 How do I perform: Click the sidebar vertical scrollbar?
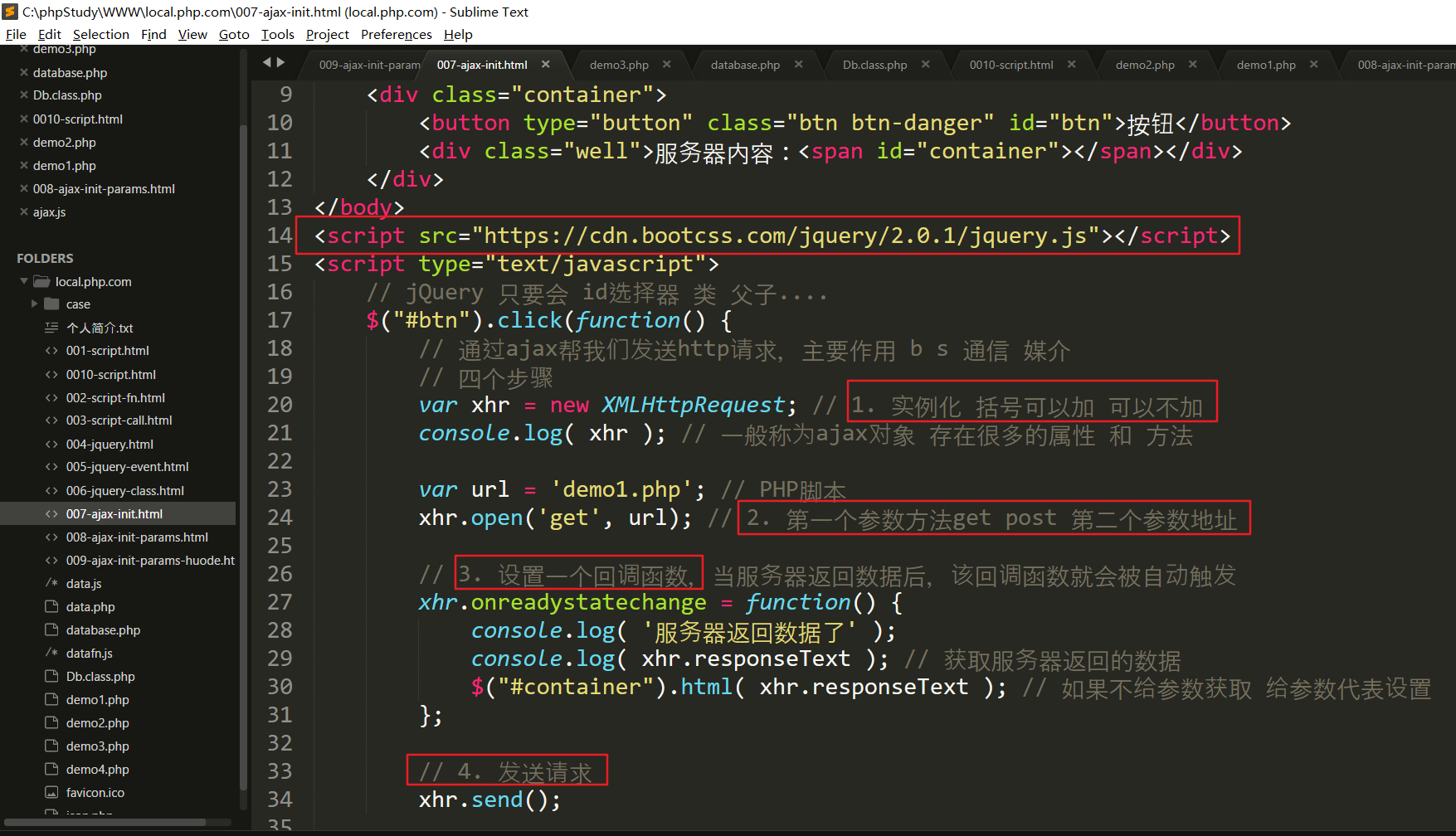(x=243, y=415)
